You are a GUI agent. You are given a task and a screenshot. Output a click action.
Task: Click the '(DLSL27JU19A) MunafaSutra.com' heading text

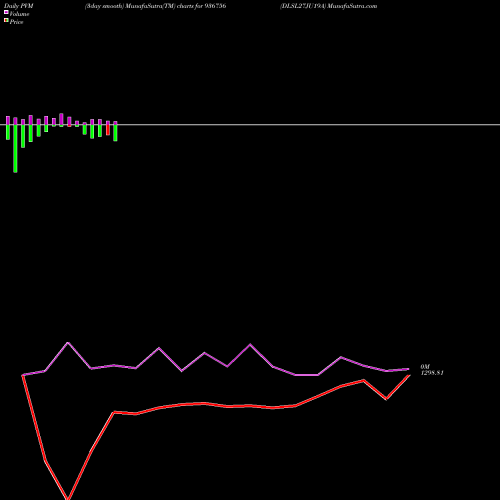pos(329,6)
